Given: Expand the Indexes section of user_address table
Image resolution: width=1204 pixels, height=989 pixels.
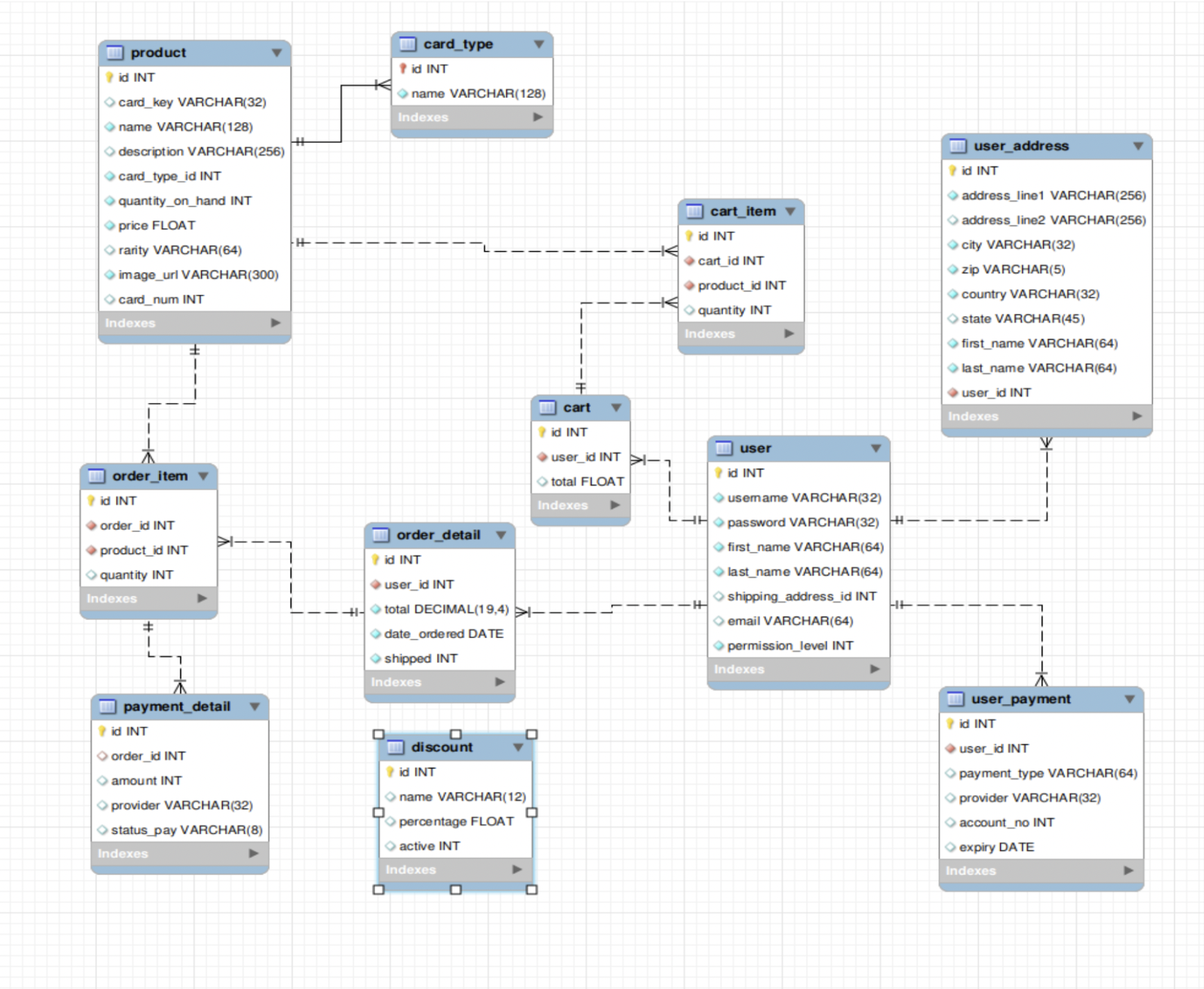Looking at the screenshot, I should pyautogui.click(x=1137, y=417).
